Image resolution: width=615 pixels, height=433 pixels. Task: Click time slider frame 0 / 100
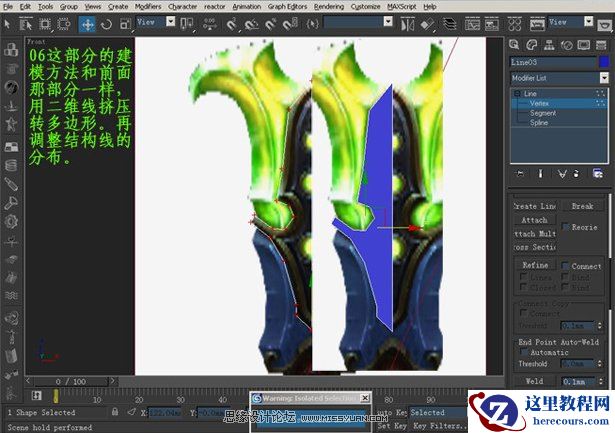coord(71,381)
